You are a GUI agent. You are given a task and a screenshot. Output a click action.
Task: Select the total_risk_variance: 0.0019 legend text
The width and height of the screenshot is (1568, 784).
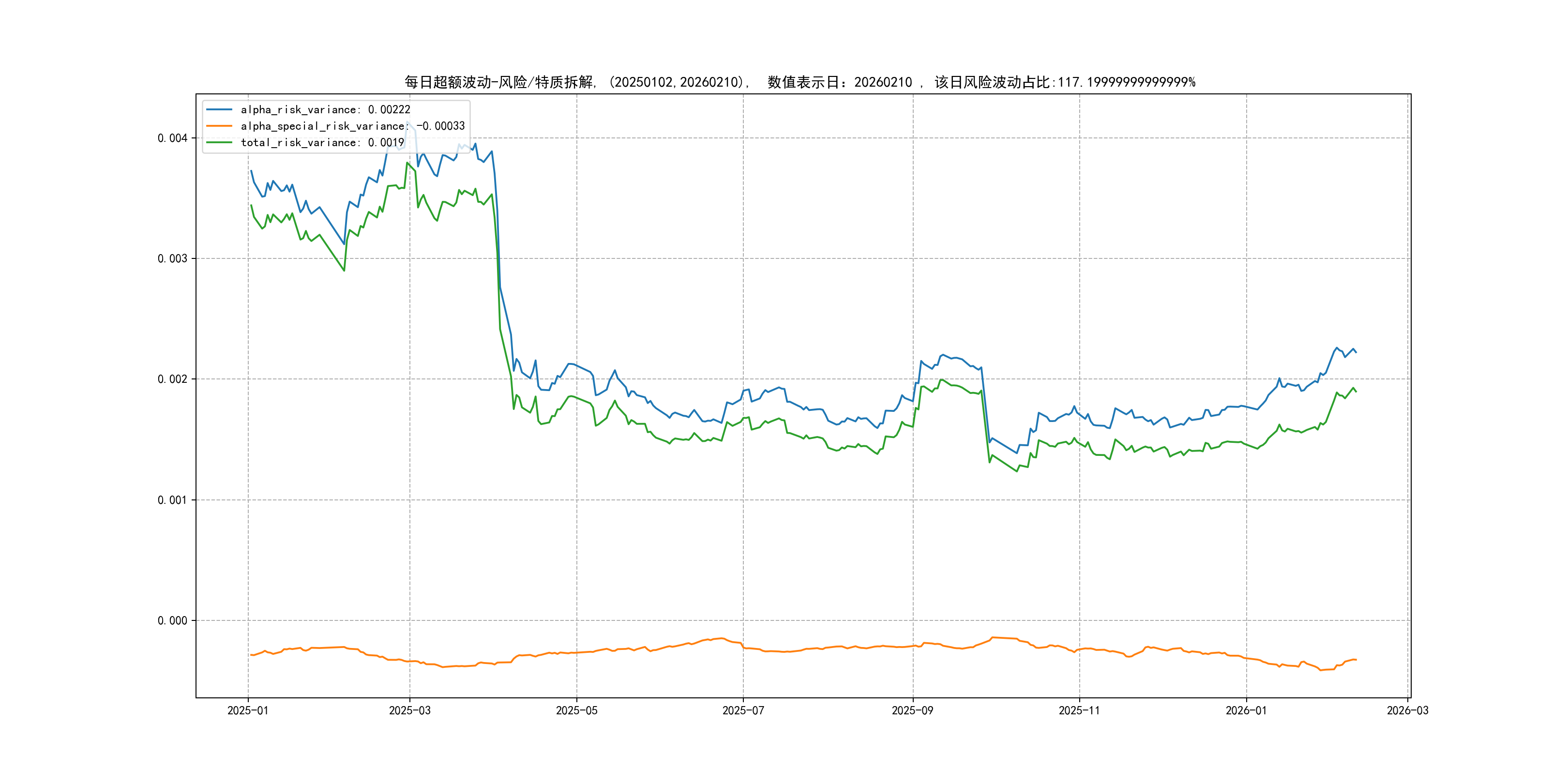coord(322,142)
